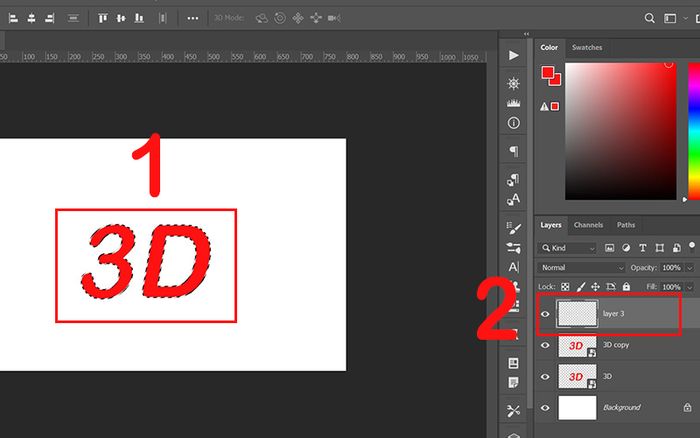Filter layers by pixel layers icon
The image size is (700, 438).
tap(609, 248)
